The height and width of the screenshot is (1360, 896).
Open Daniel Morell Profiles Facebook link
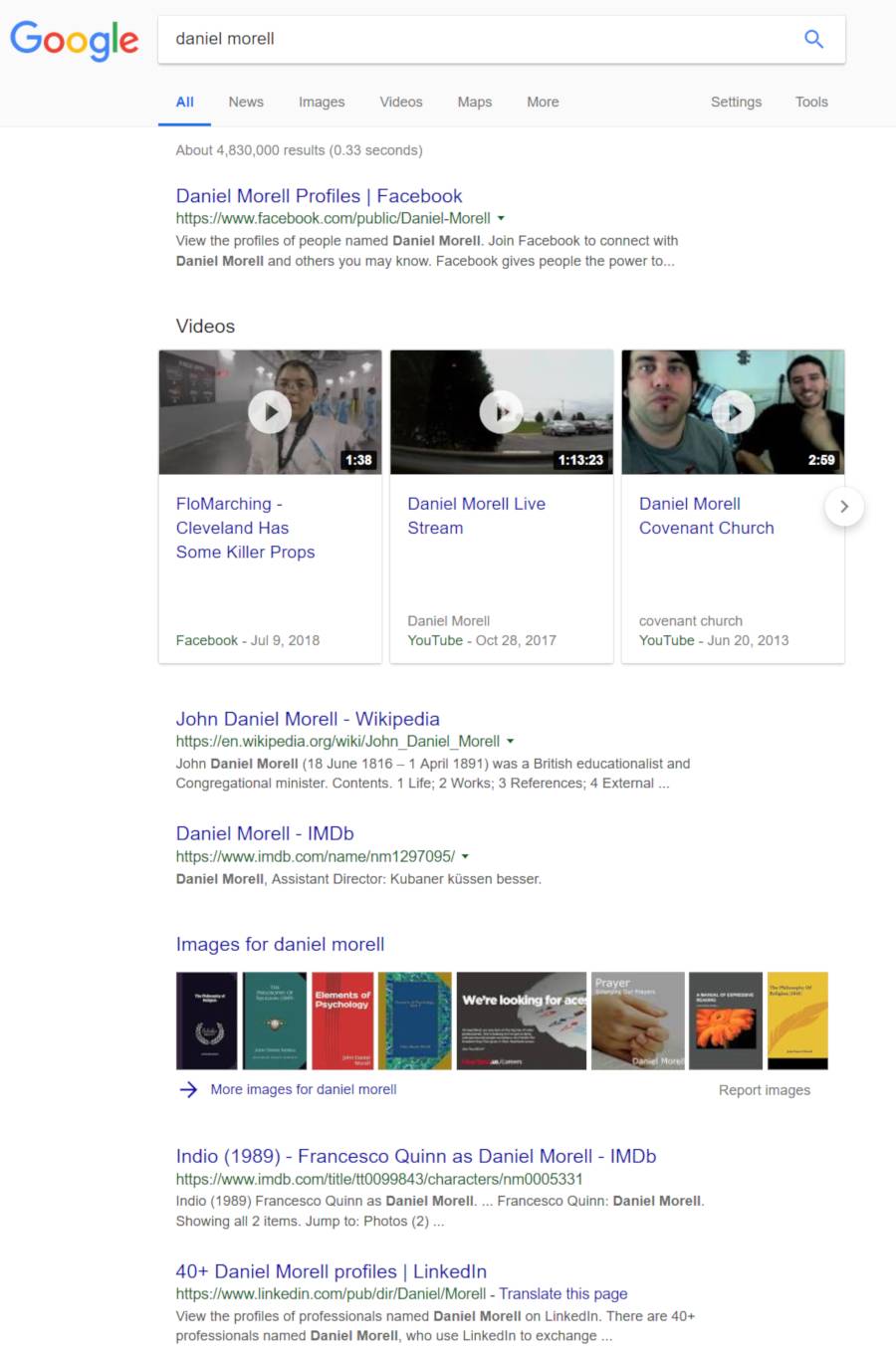point(319,196)
